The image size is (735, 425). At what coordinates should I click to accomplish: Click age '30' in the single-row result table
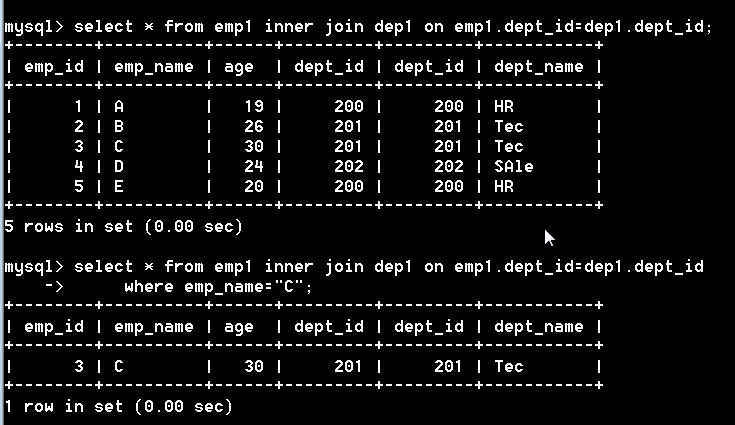click(254, 366)
